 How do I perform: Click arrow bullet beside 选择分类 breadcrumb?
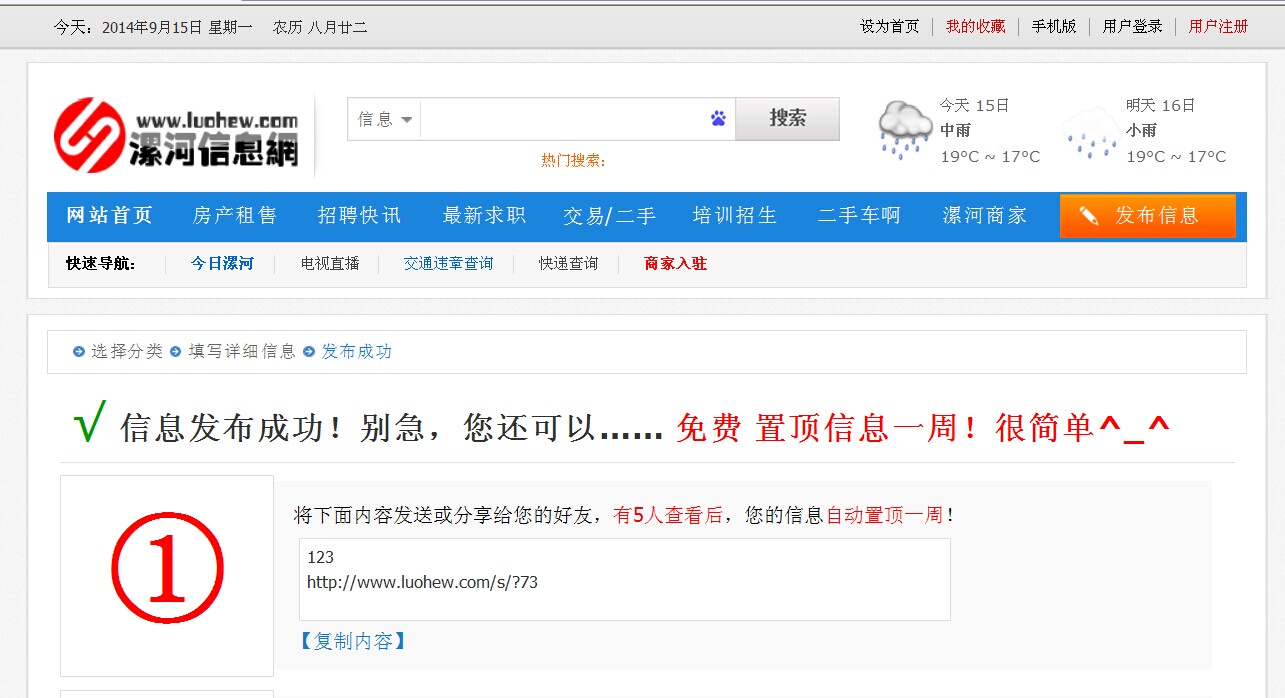(x=78, y=352)
